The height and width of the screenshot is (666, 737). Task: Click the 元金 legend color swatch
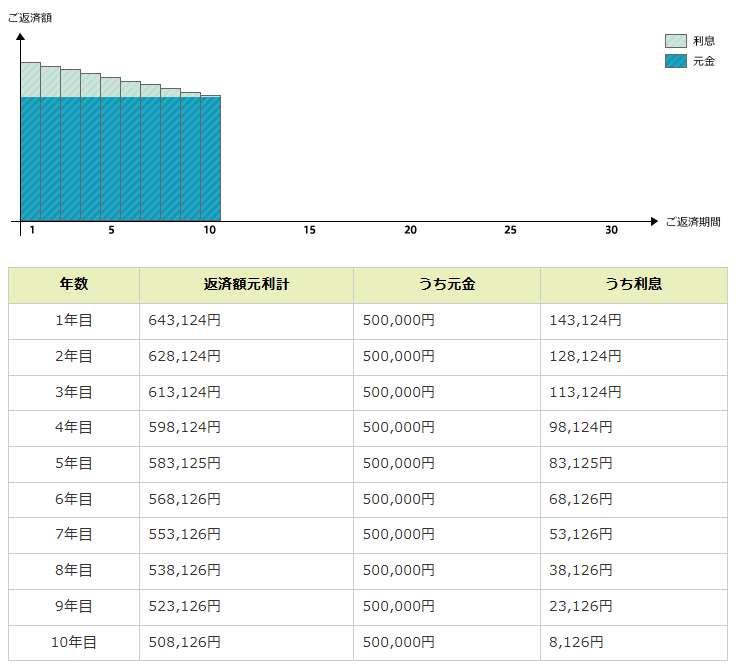point(676,61)
